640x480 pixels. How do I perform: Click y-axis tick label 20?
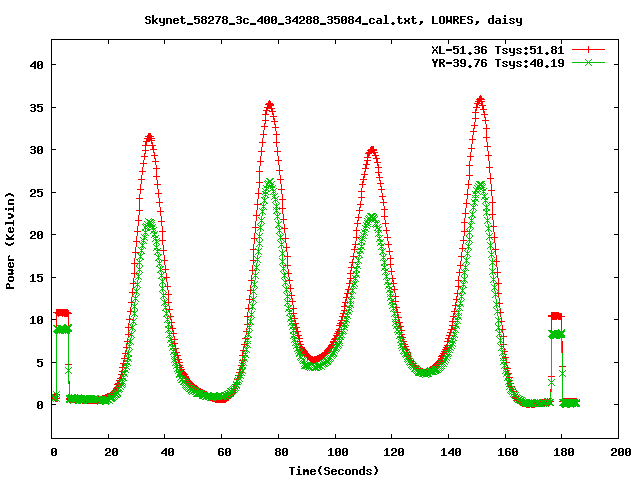36,235
